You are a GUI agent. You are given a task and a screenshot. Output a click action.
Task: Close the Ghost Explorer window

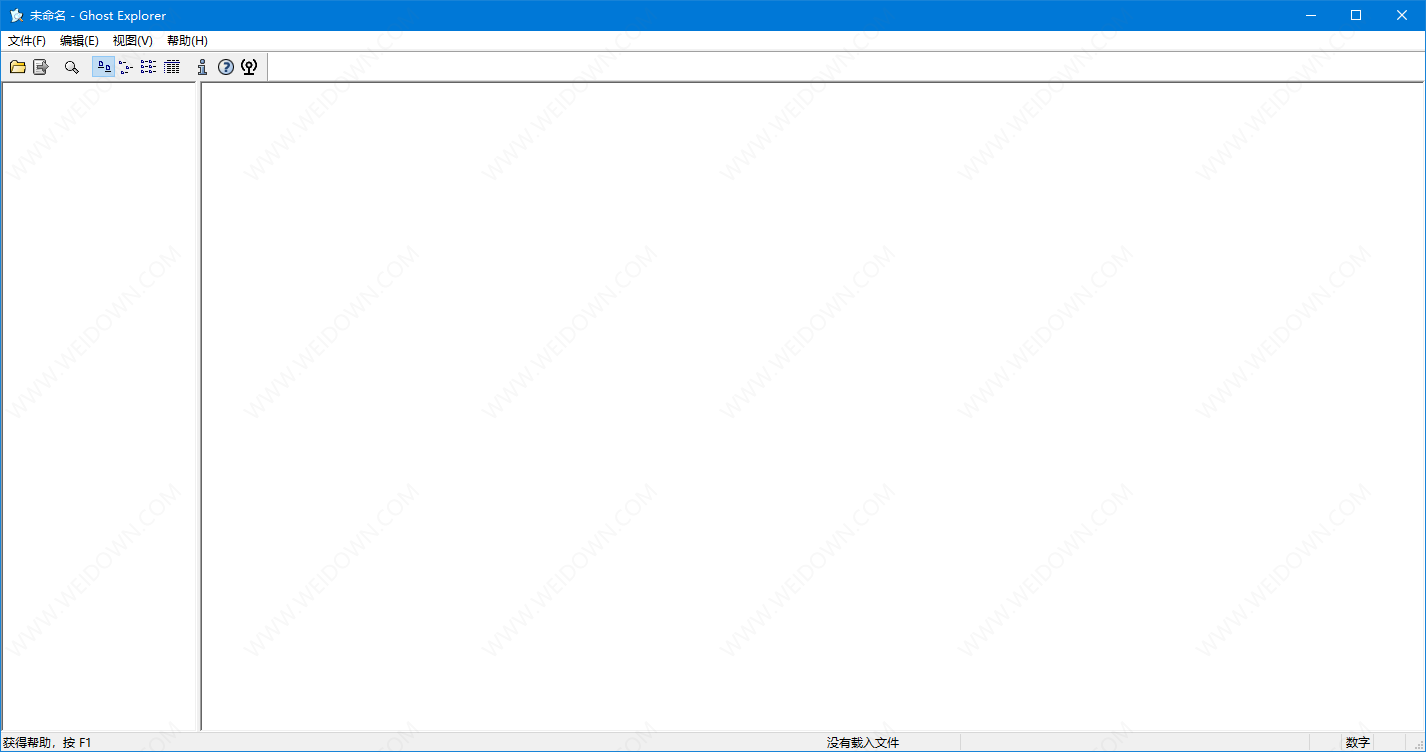[1402, 15]
